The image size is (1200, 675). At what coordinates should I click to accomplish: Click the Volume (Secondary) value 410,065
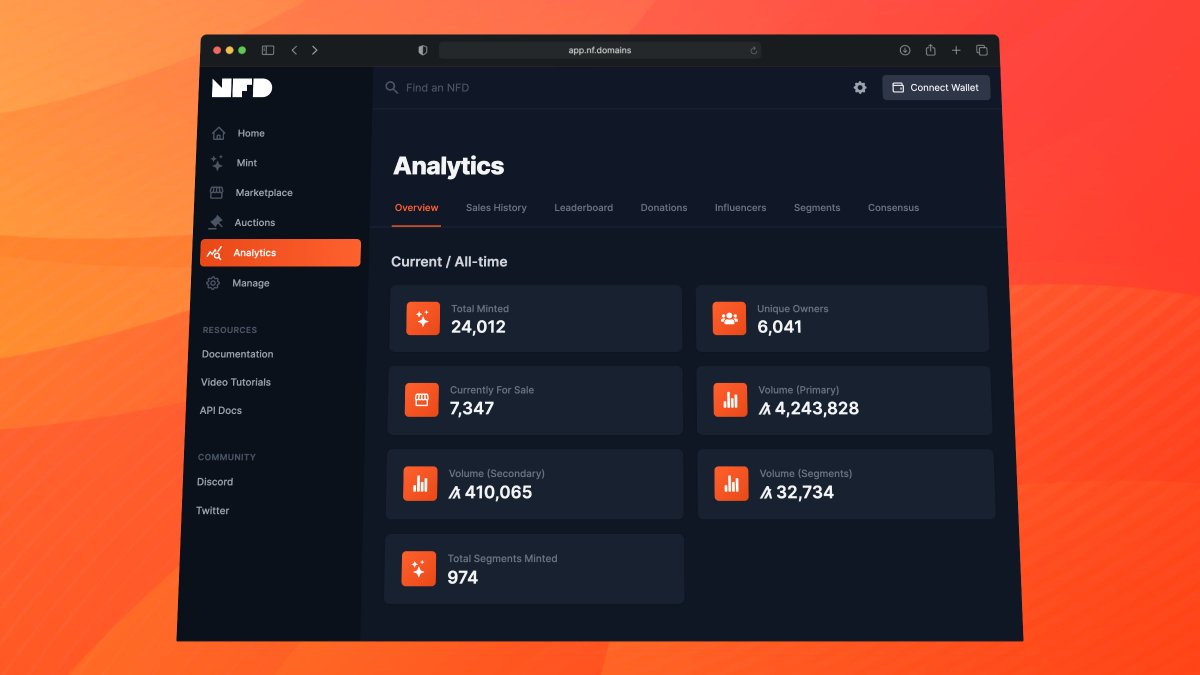(x=490, y=492)
